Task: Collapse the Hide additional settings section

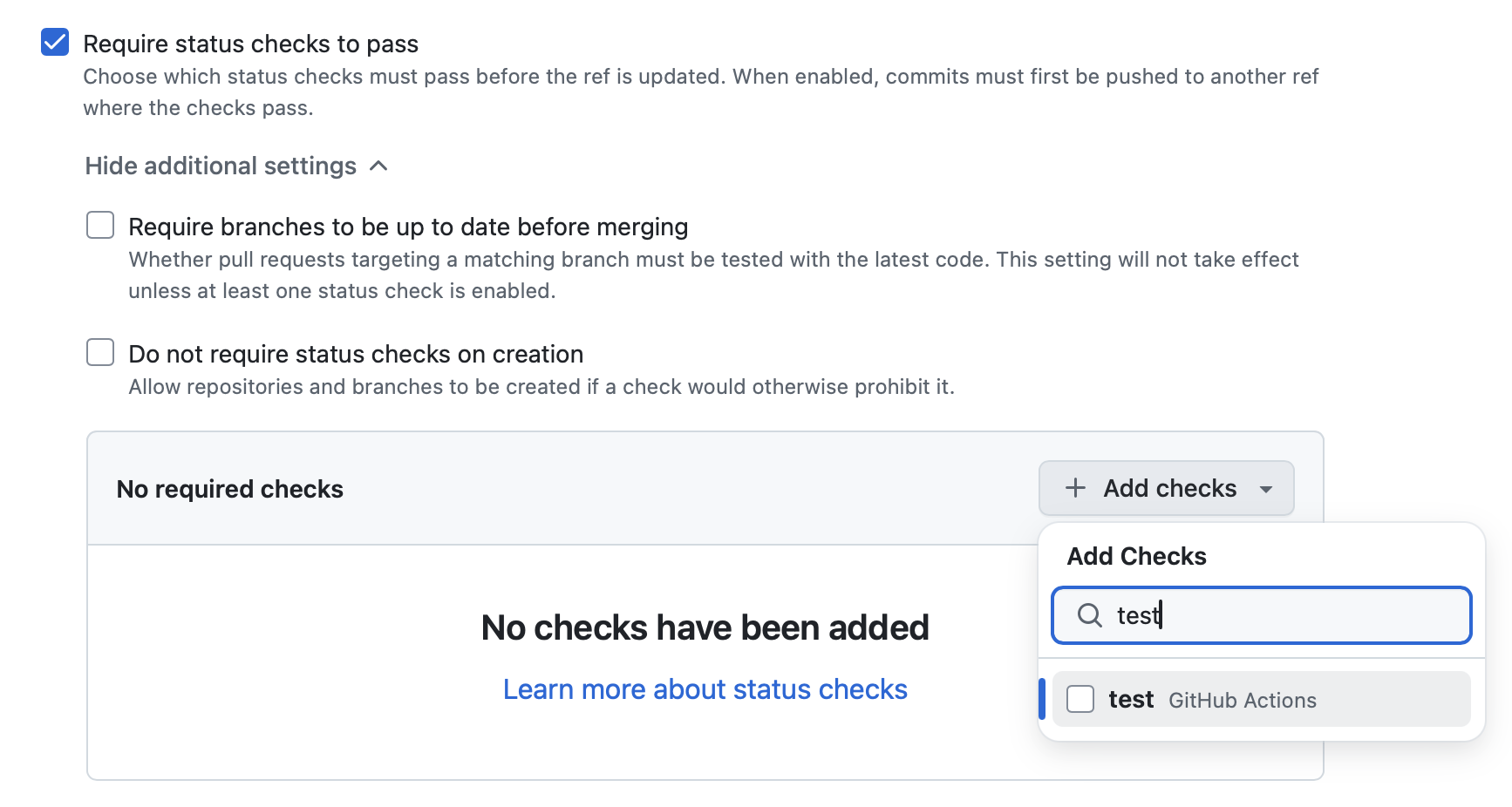Action: [x=236, y=166]
